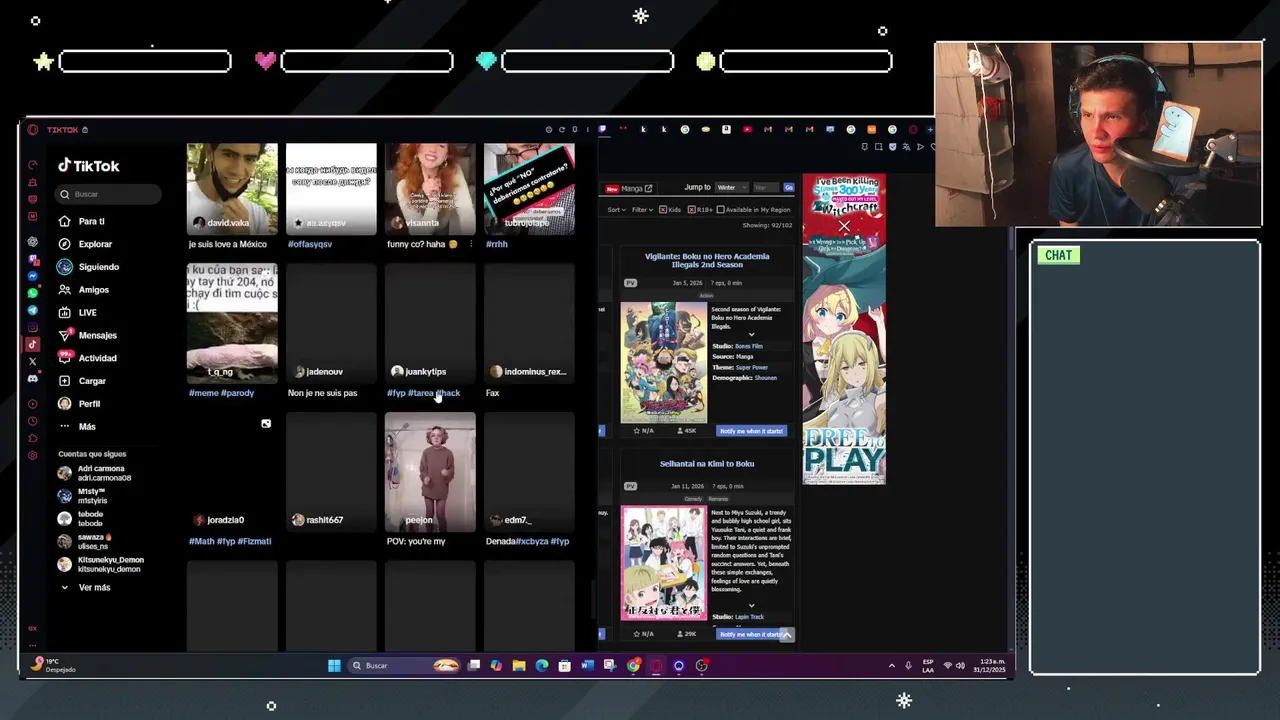Open Telegram in Opera sidebar
1280x720 pixels.
(33, 310)
